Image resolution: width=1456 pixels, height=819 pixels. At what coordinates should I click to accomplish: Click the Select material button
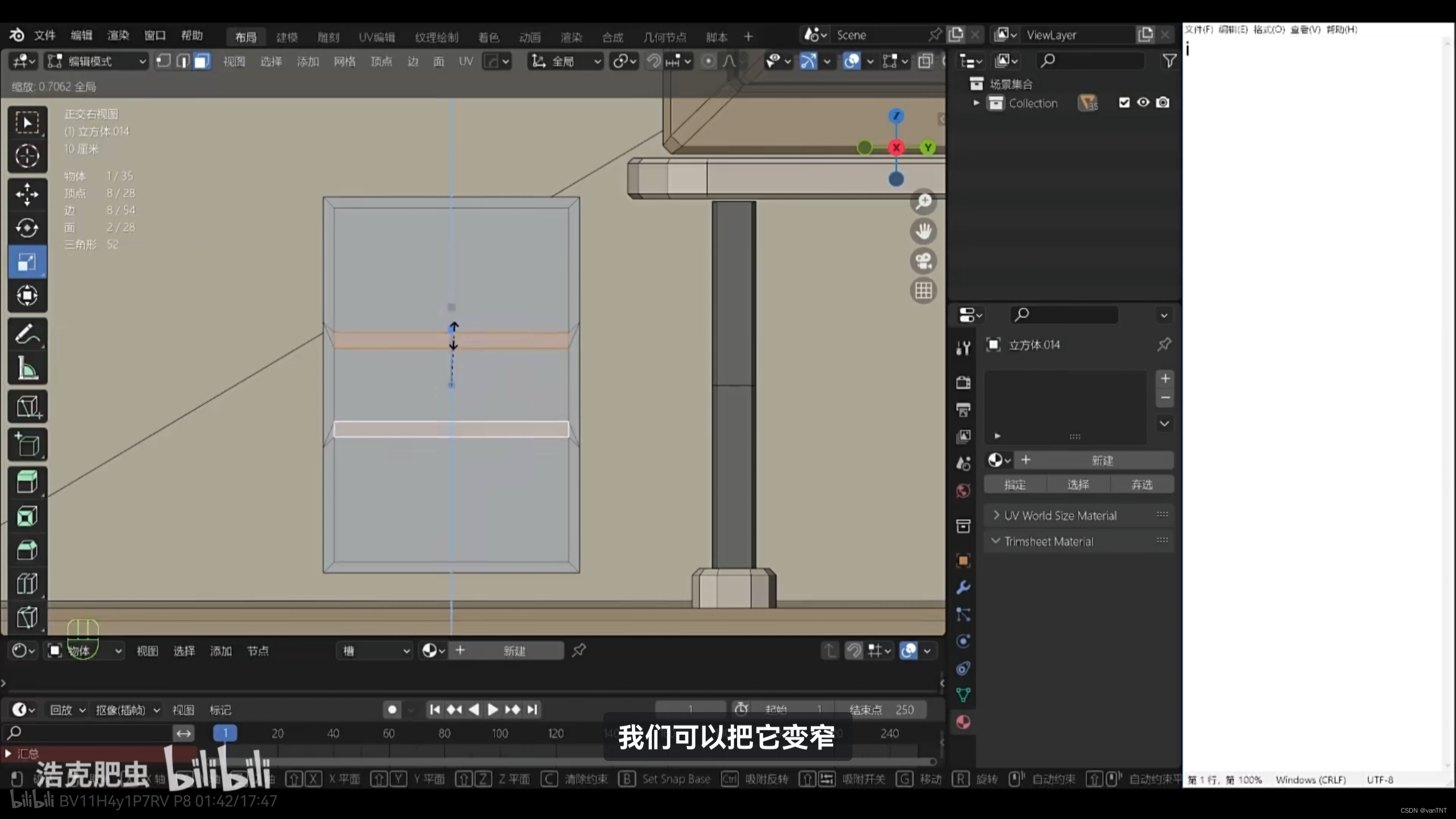tap(1078, 484)
